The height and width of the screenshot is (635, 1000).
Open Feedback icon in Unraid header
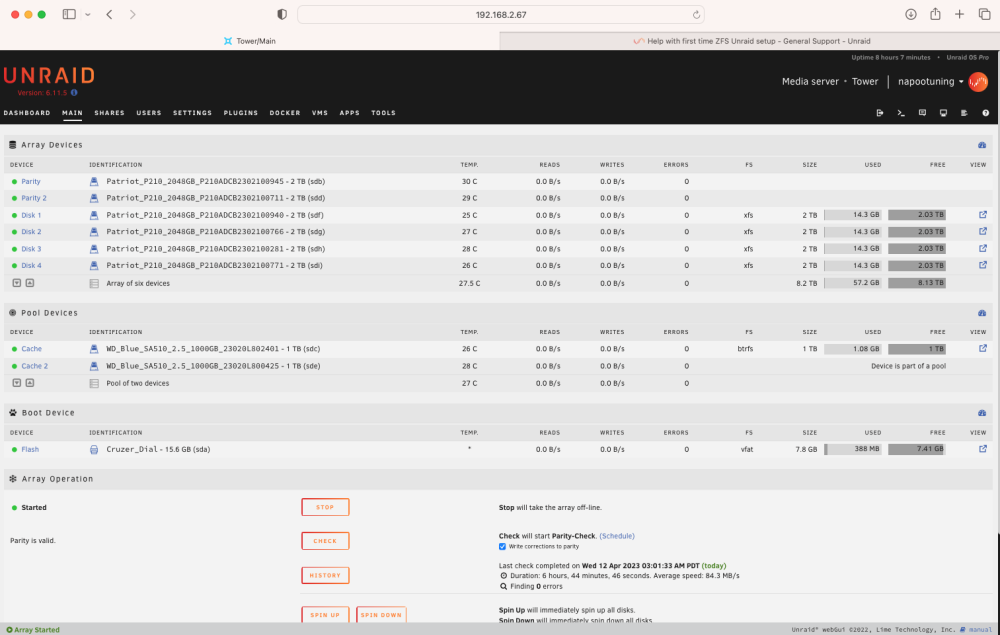[922, 113]
